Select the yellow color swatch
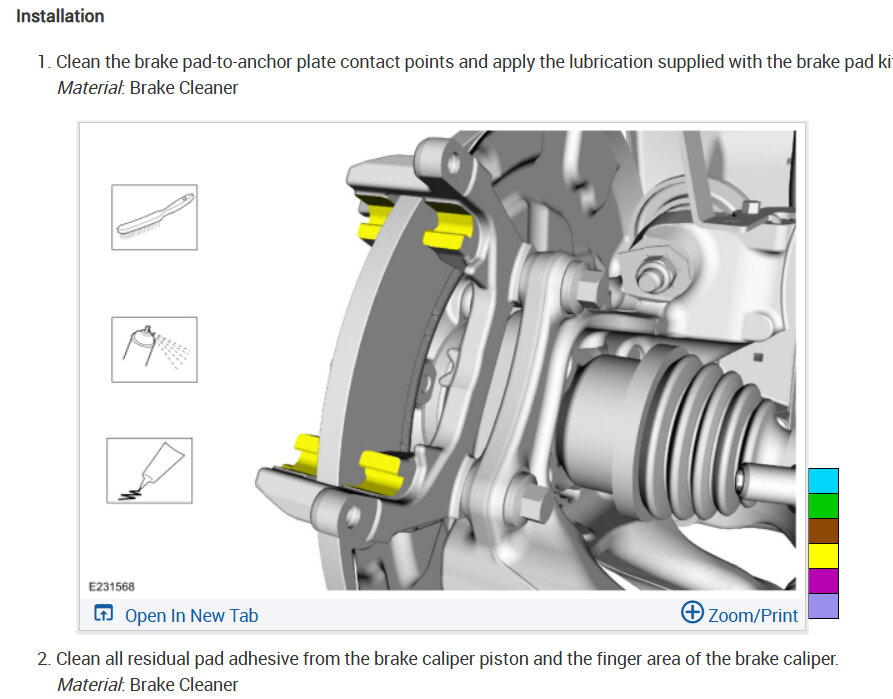Screen dimensions: 893x699 click(x=824, y=556)
